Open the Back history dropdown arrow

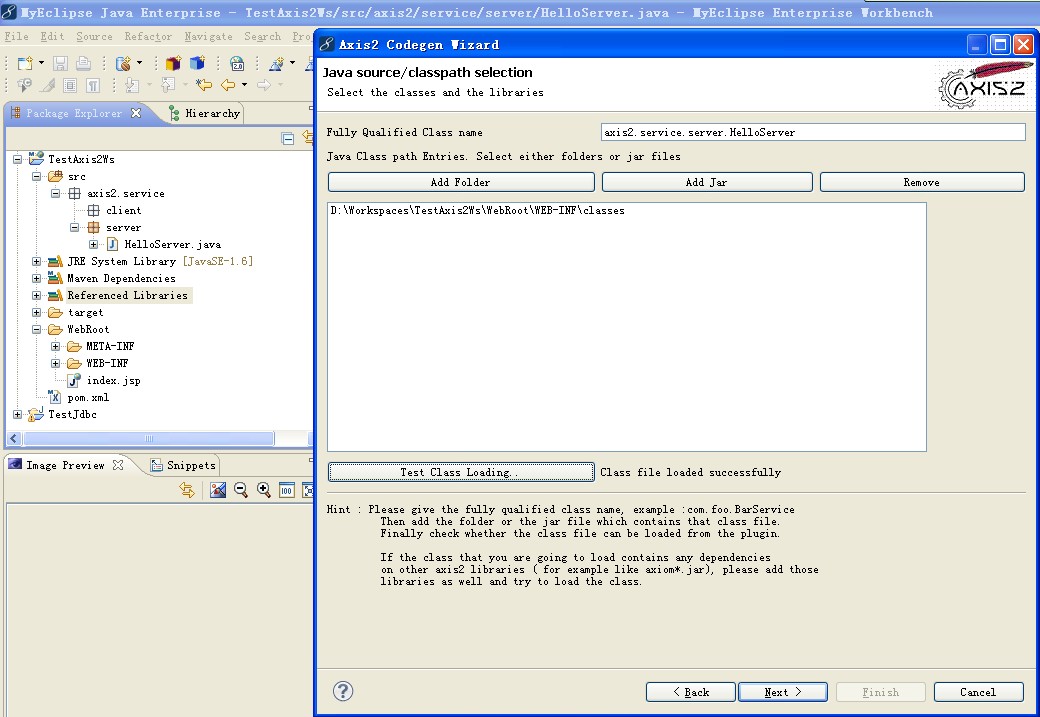click(245, 85)
